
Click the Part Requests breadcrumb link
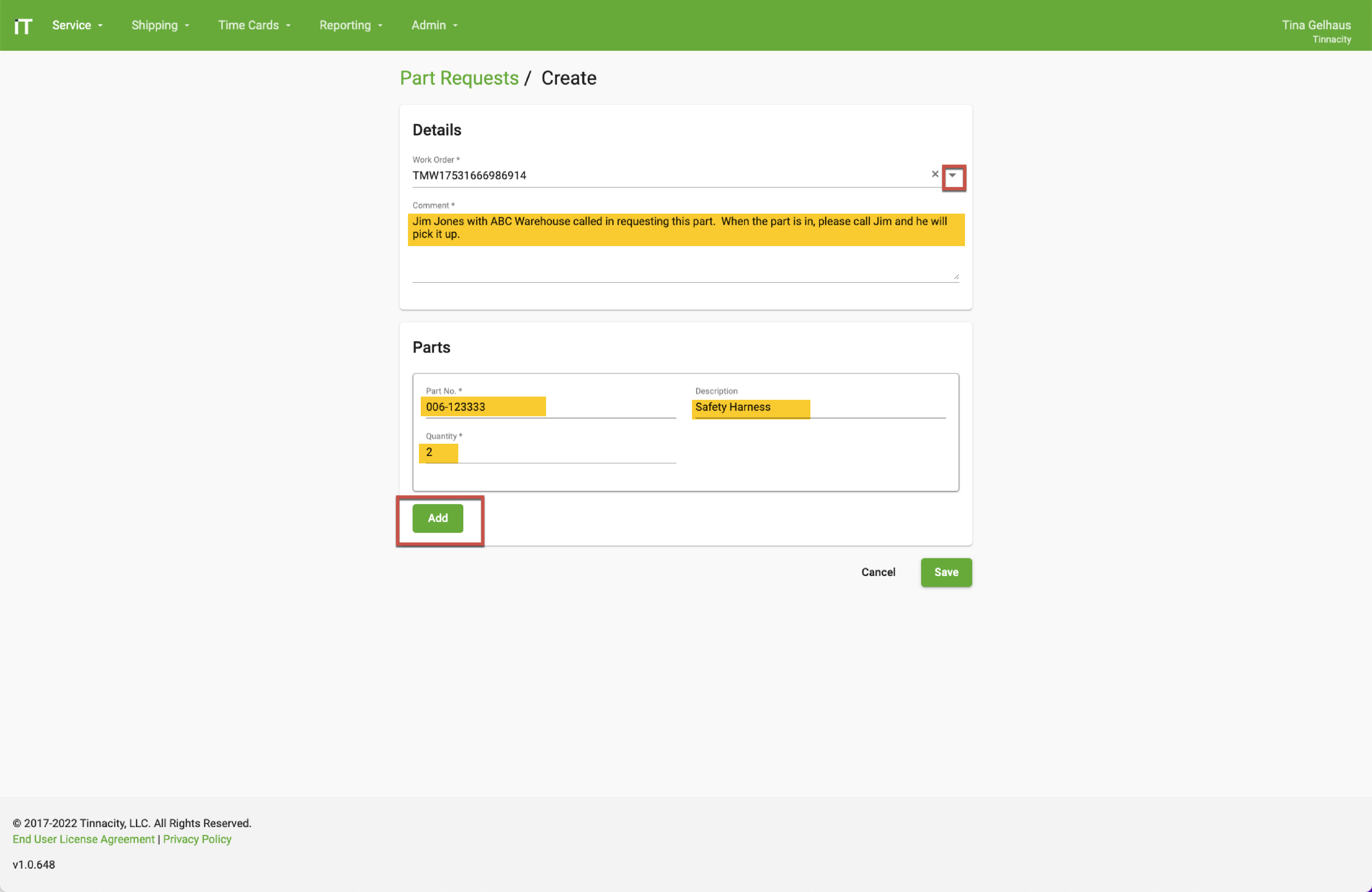(x=459, y=78)
